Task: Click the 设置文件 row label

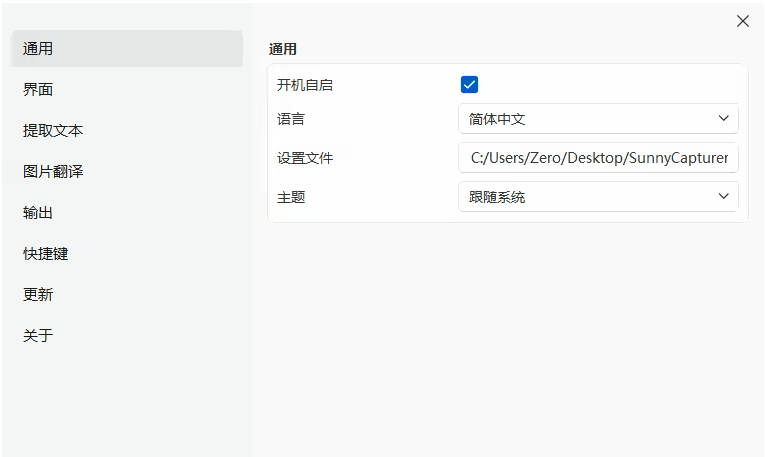Action: pos(305,158)
